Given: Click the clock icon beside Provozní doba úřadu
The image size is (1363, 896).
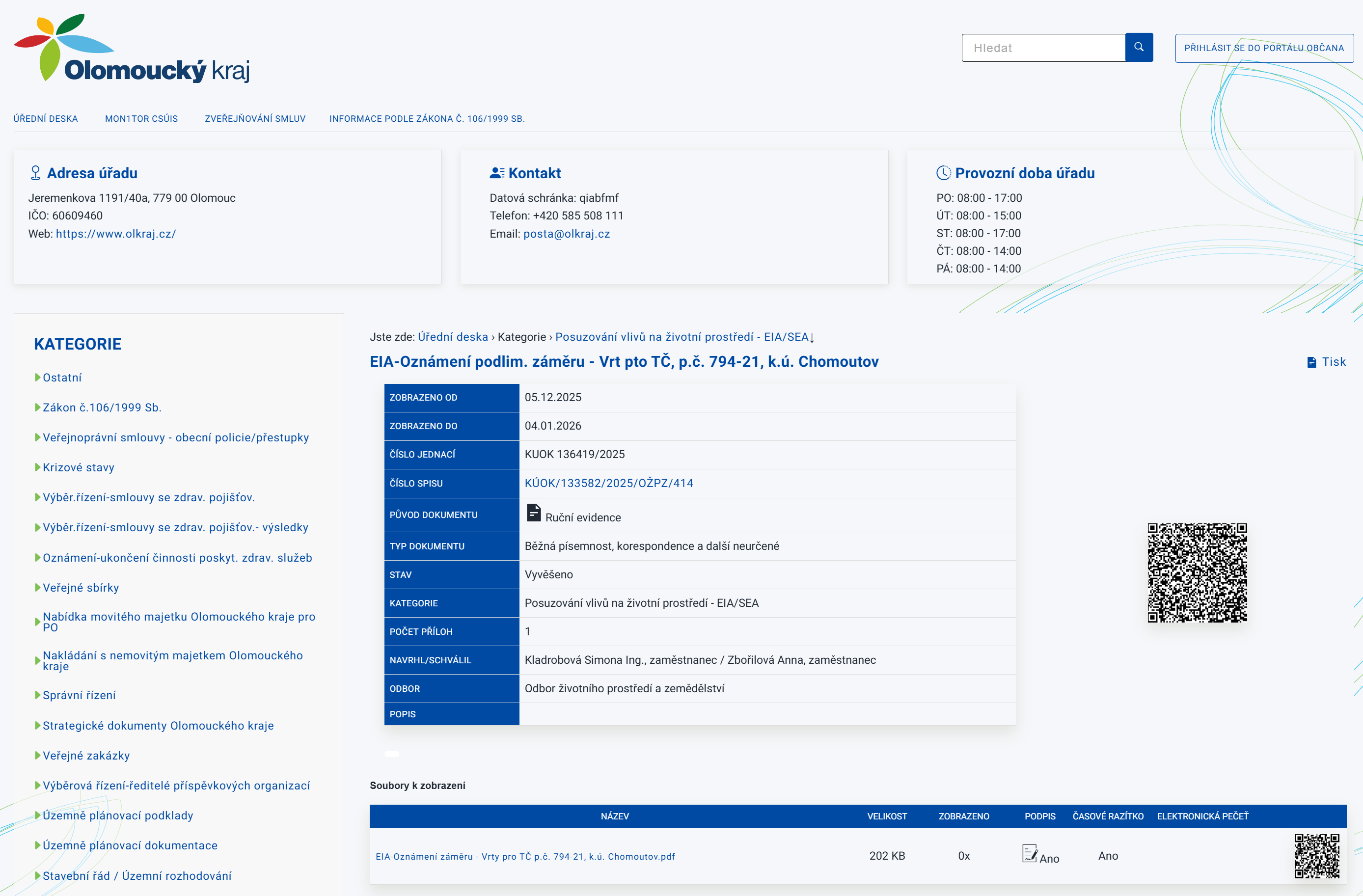Looking at the screenshot, I should point(943,173).
